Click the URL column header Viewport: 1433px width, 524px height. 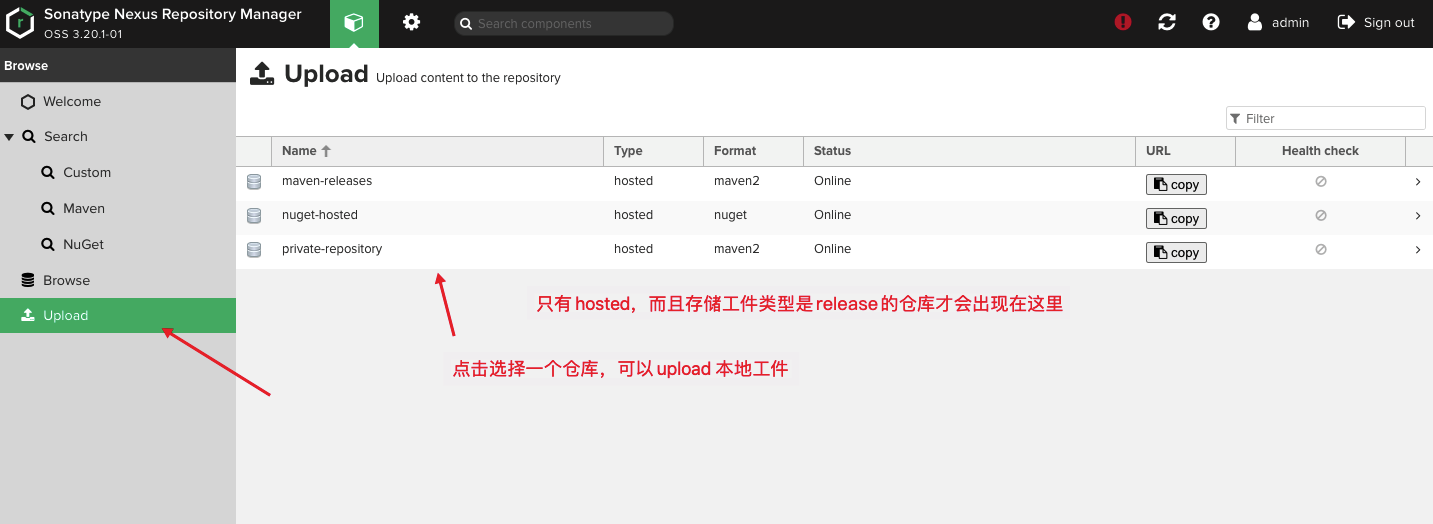point(1185,151)
